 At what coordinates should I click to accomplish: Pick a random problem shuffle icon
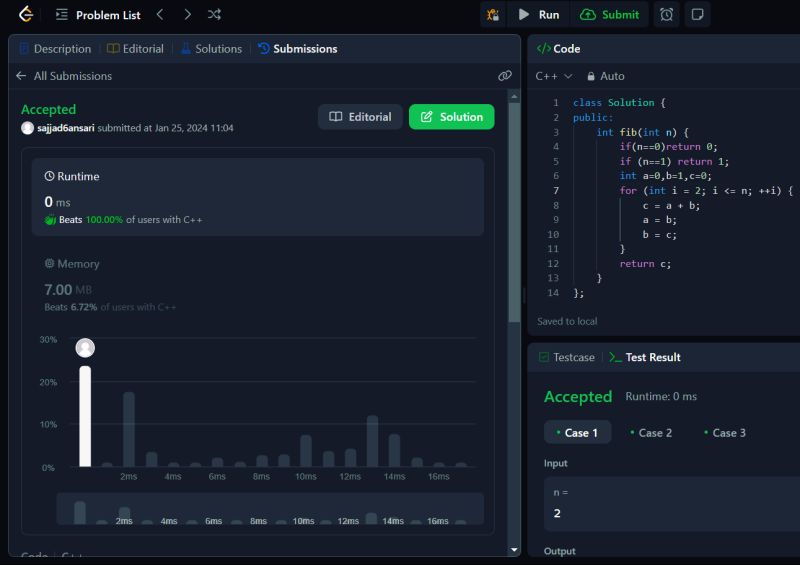coord(214,14)
